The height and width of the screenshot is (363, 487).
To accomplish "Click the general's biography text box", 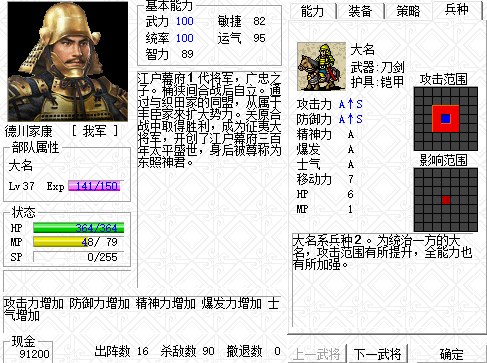I will pos(210,120).
